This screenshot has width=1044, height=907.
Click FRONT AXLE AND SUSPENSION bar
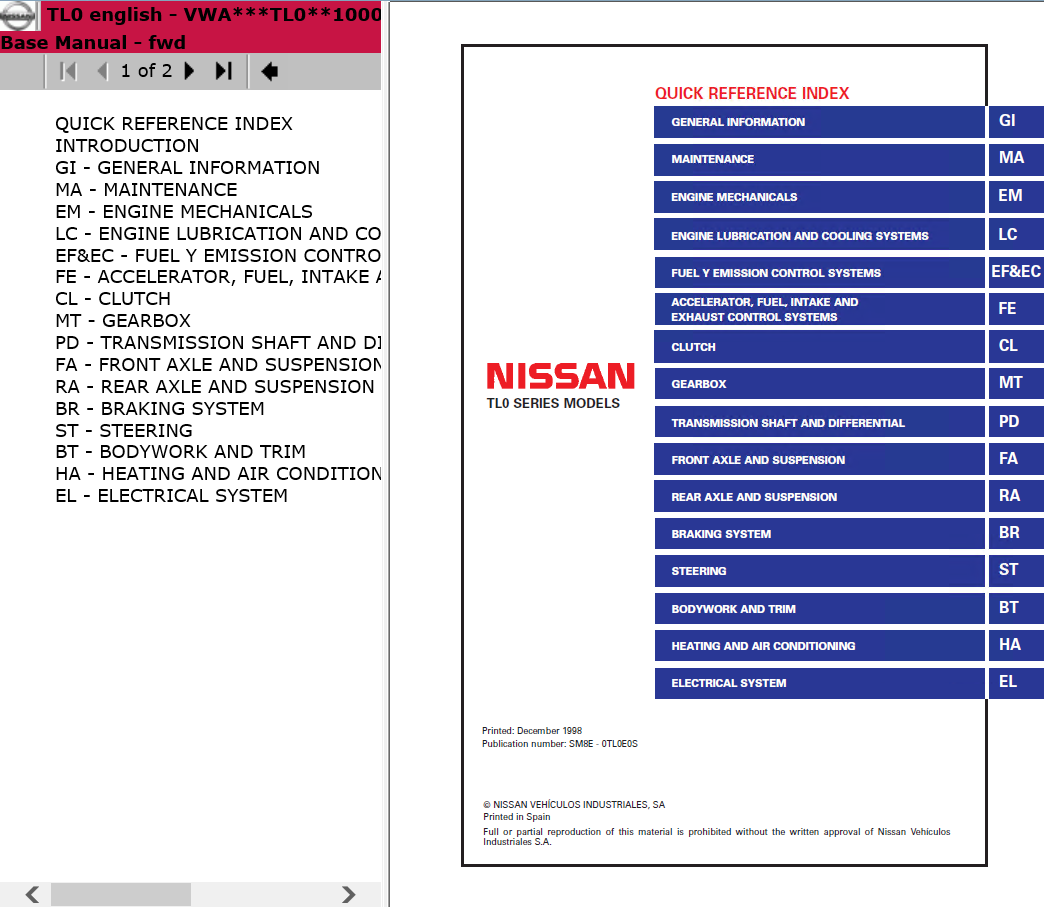pyautogui.click(x=819, y=460)
